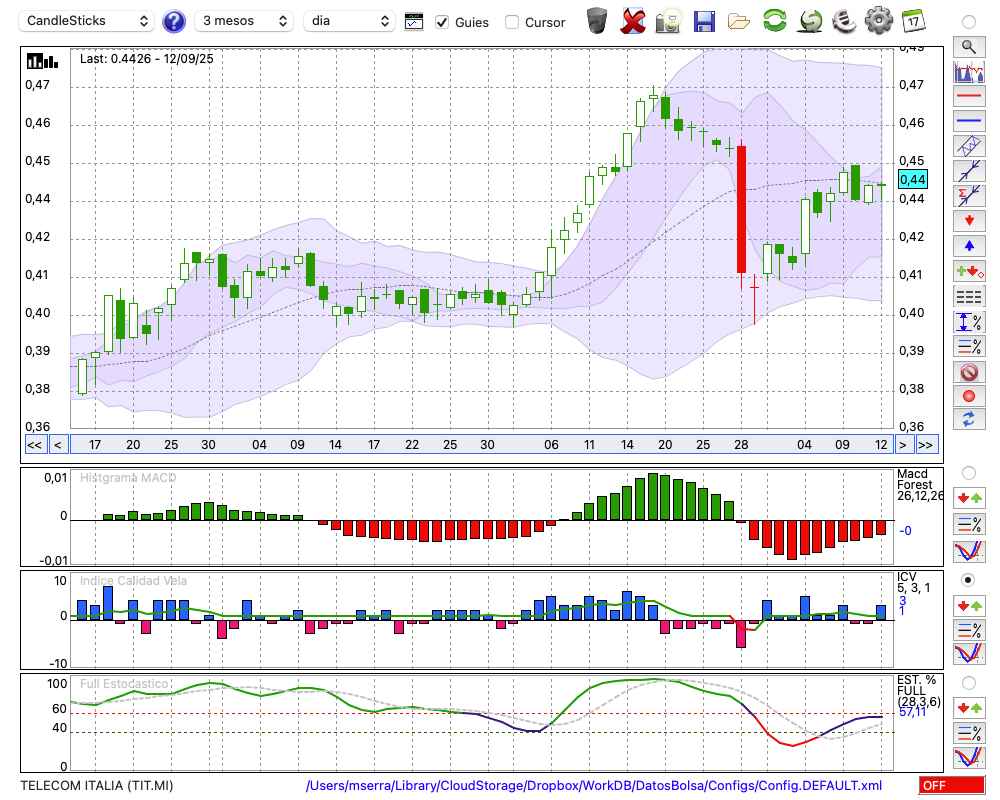Screen dimensions: 1000x800
Task: Open the dia interval dropdown
Action: click(349, 21)
